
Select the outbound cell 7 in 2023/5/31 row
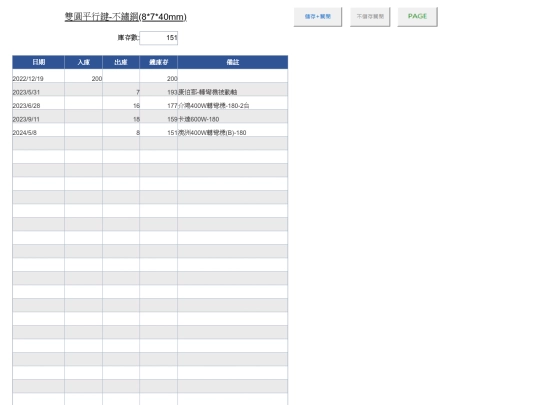(121, 90)
